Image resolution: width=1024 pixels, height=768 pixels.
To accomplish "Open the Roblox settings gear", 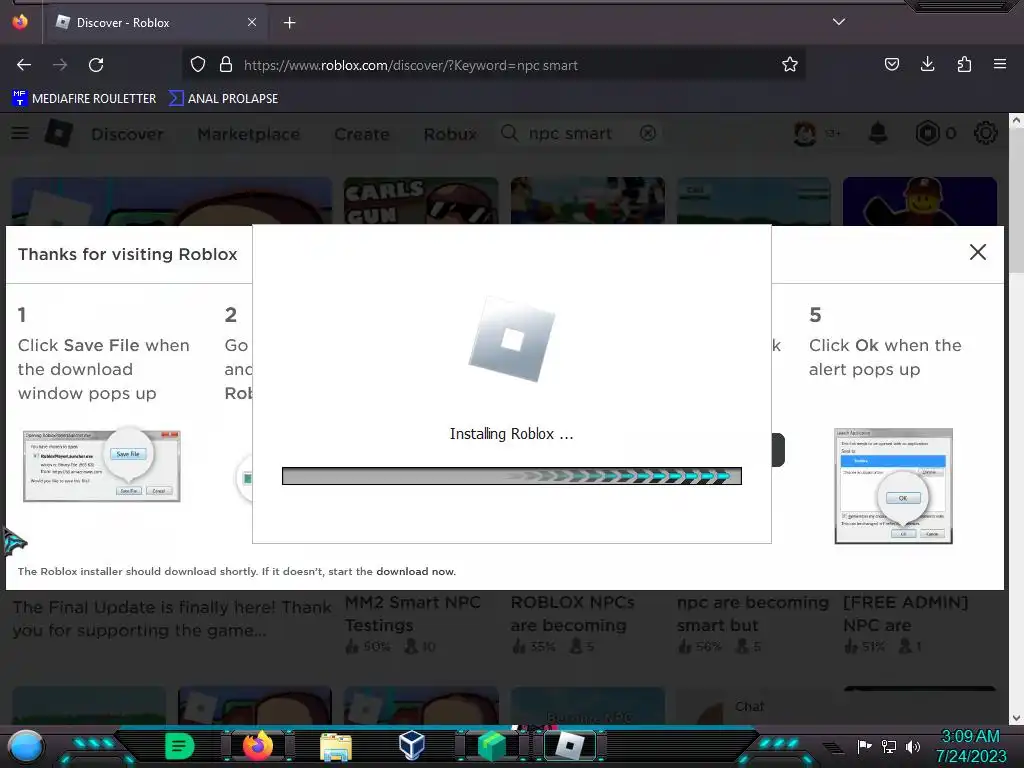I will 985,133.
